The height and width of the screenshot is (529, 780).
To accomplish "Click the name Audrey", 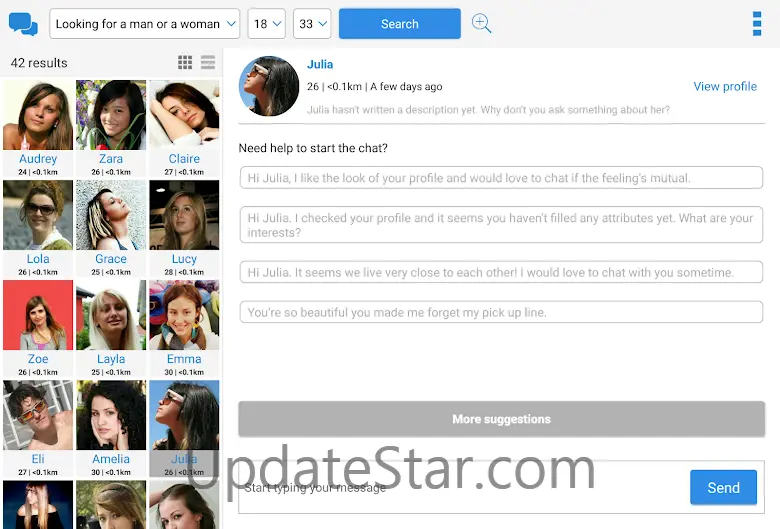I will [38, 159].
